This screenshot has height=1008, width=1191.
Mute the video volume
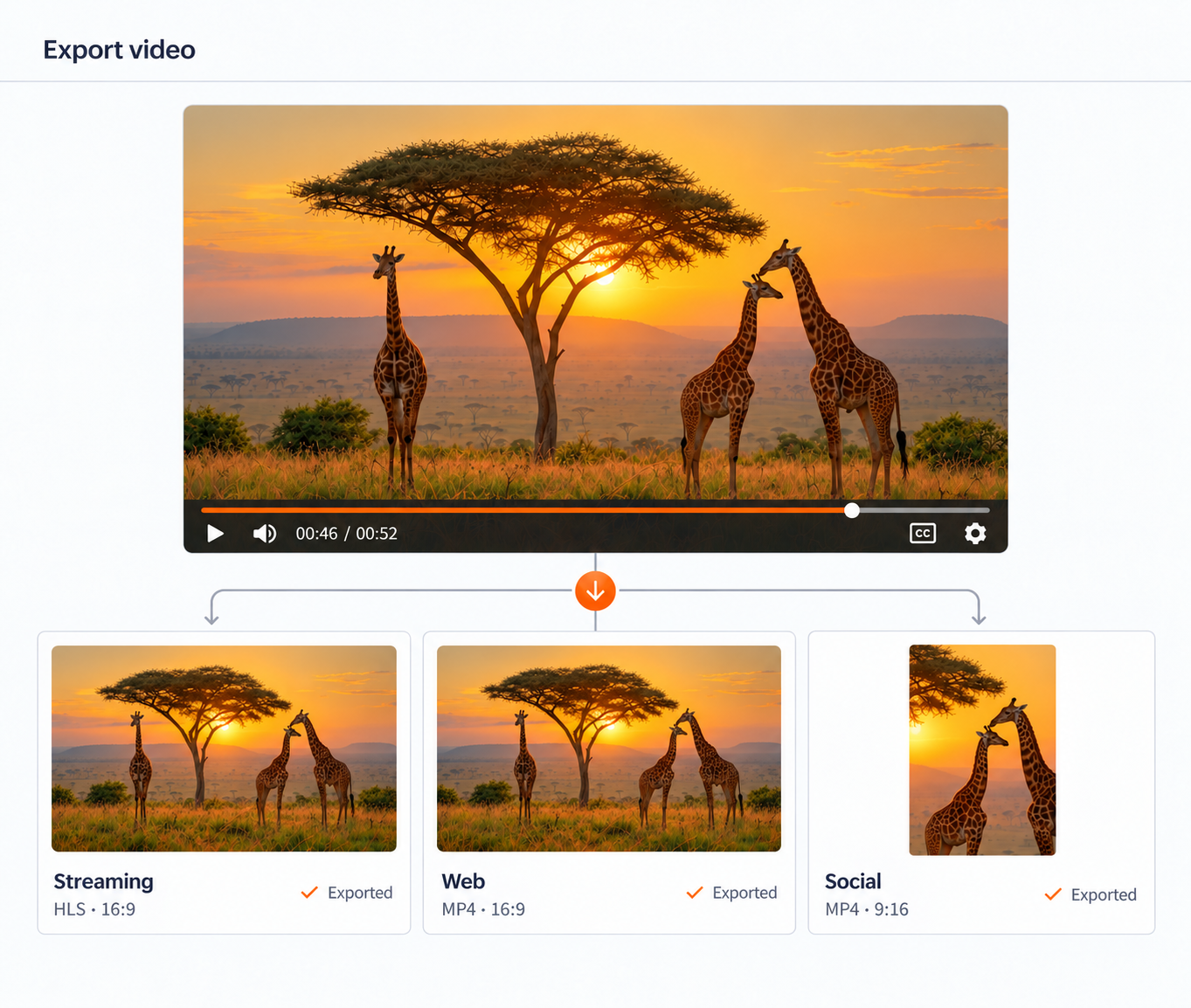[x=265, y=534]
